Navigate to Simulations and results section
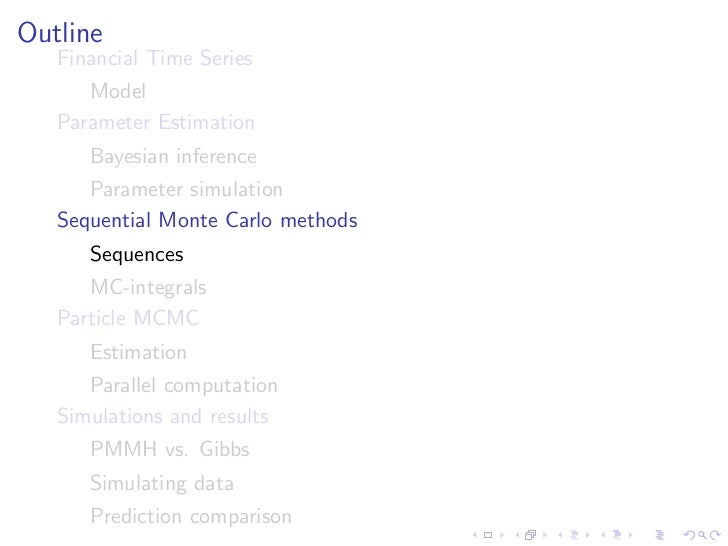The width and height of the screenshot is (728, 546). (x=163, y=416)
